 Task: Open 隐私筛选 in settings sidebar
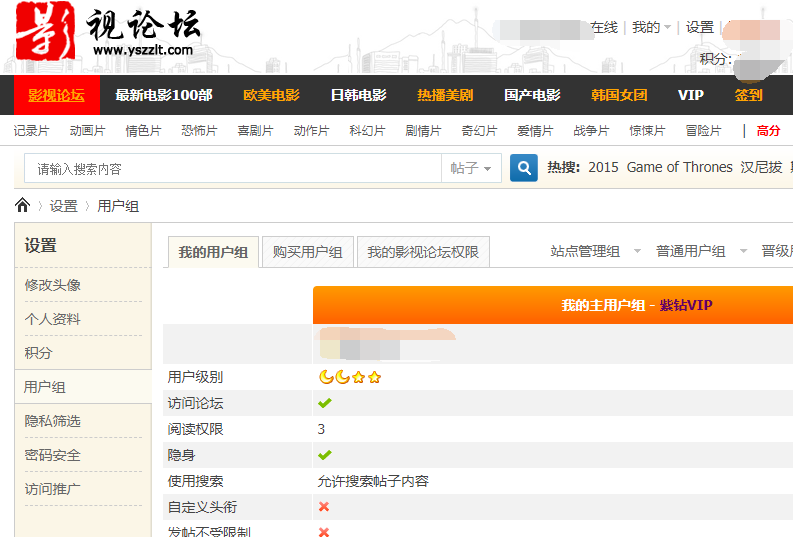(x=53, y=421)
